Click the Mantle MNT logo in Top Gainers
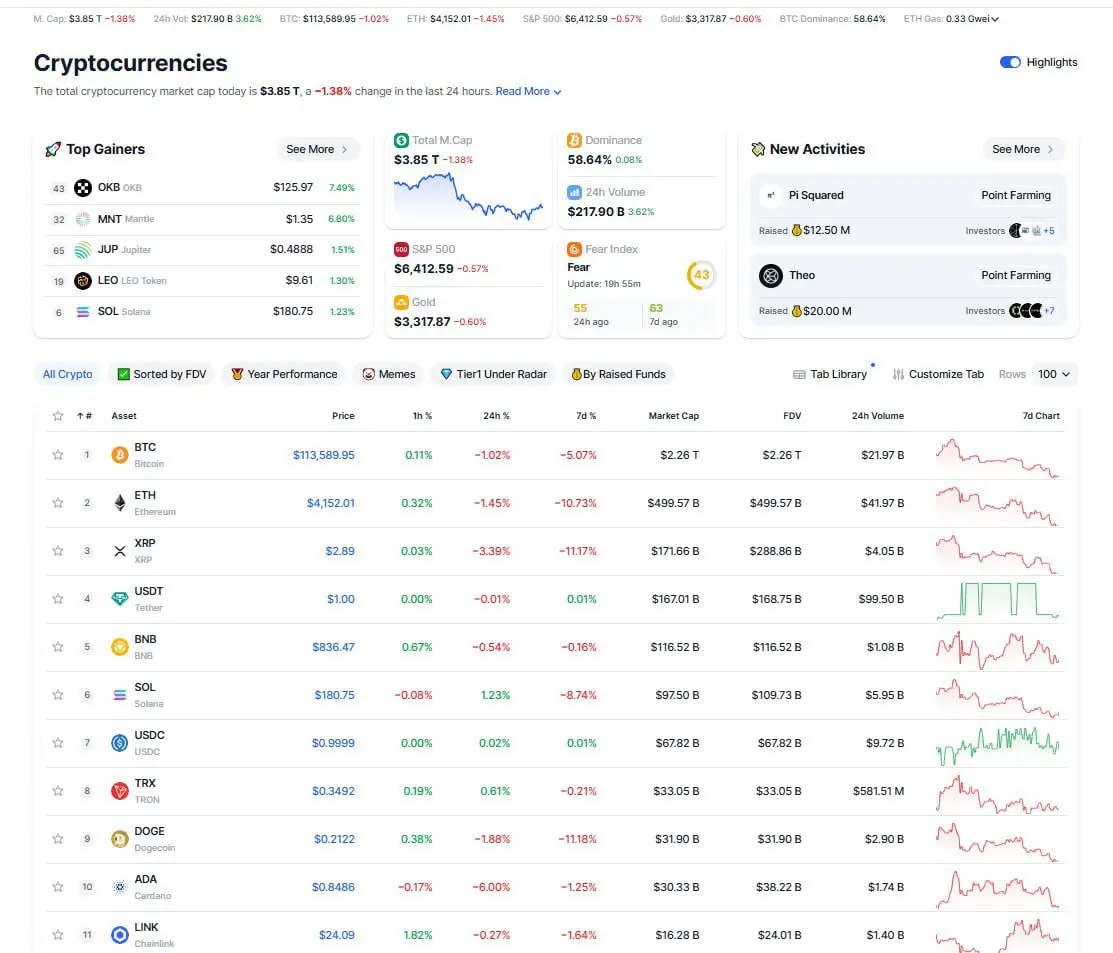This screenshot has width=1113, height=953. [x=83, y=219]
